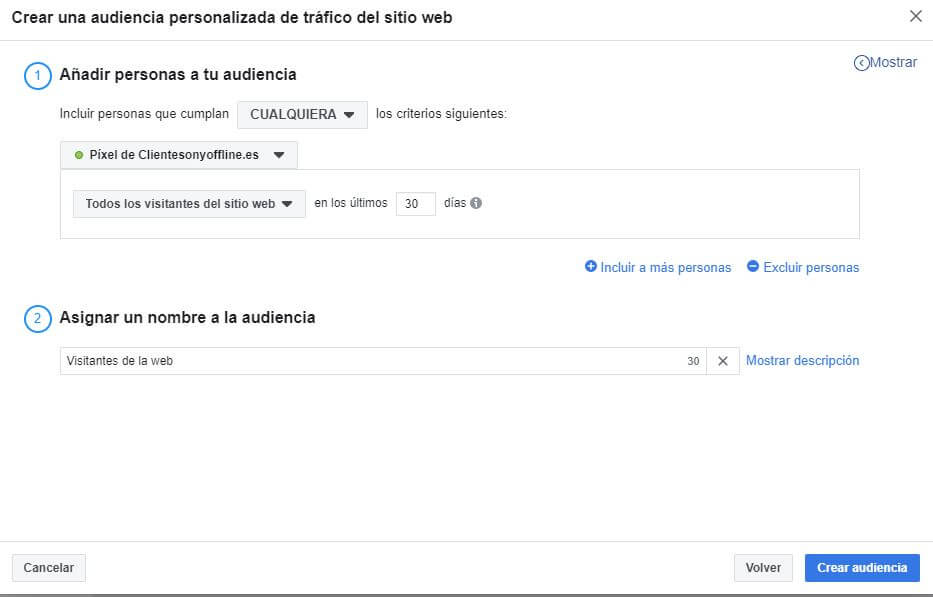Screen dimensions: 933x597
Task: Expand the Píxel de Clientesonyoffline.es dropdown
Action: tap(179, 156)
